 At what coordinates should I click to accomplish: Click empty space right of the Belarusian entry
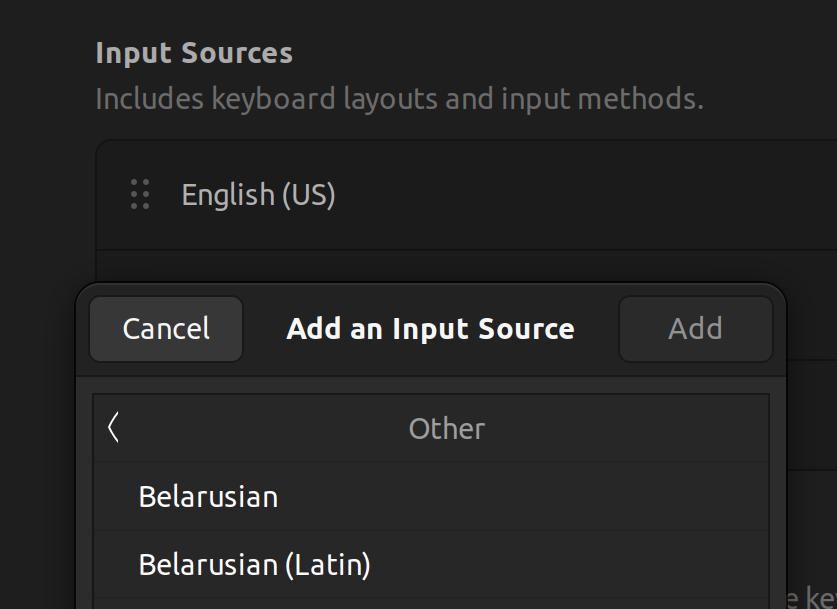[x=550, y=497]
